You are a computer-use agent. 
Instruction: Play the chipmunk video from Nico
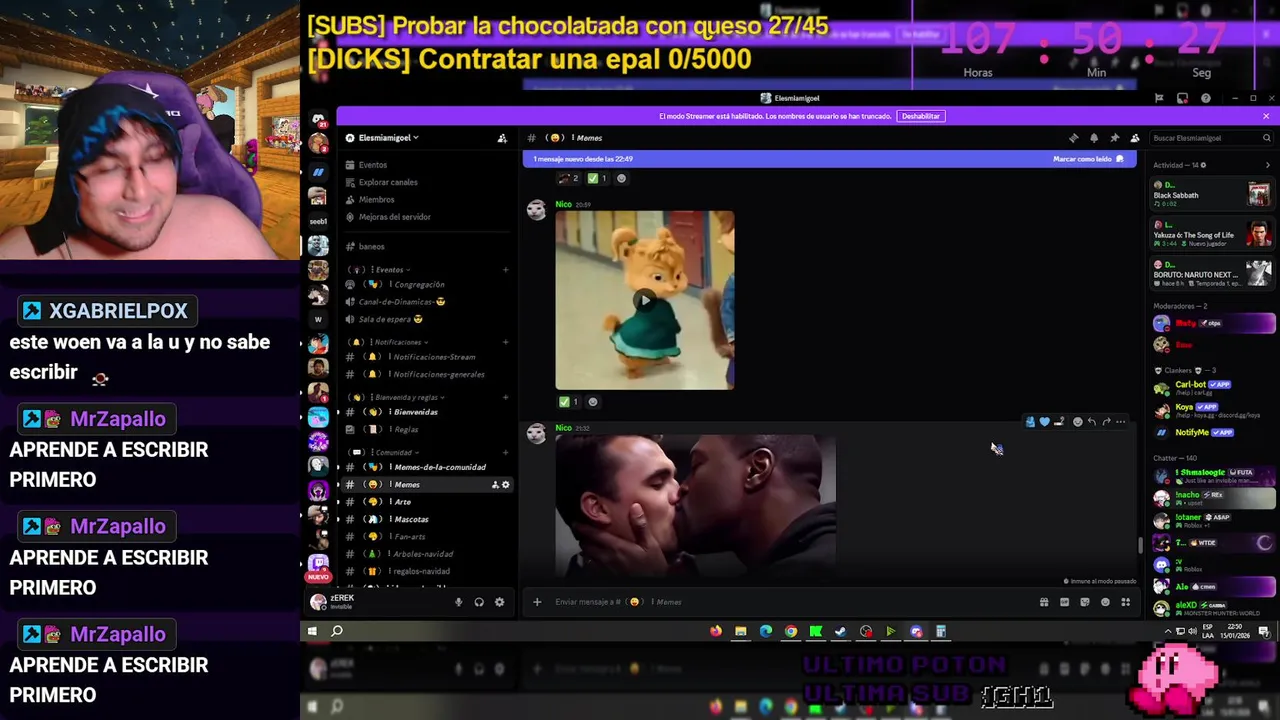point(645,300)
